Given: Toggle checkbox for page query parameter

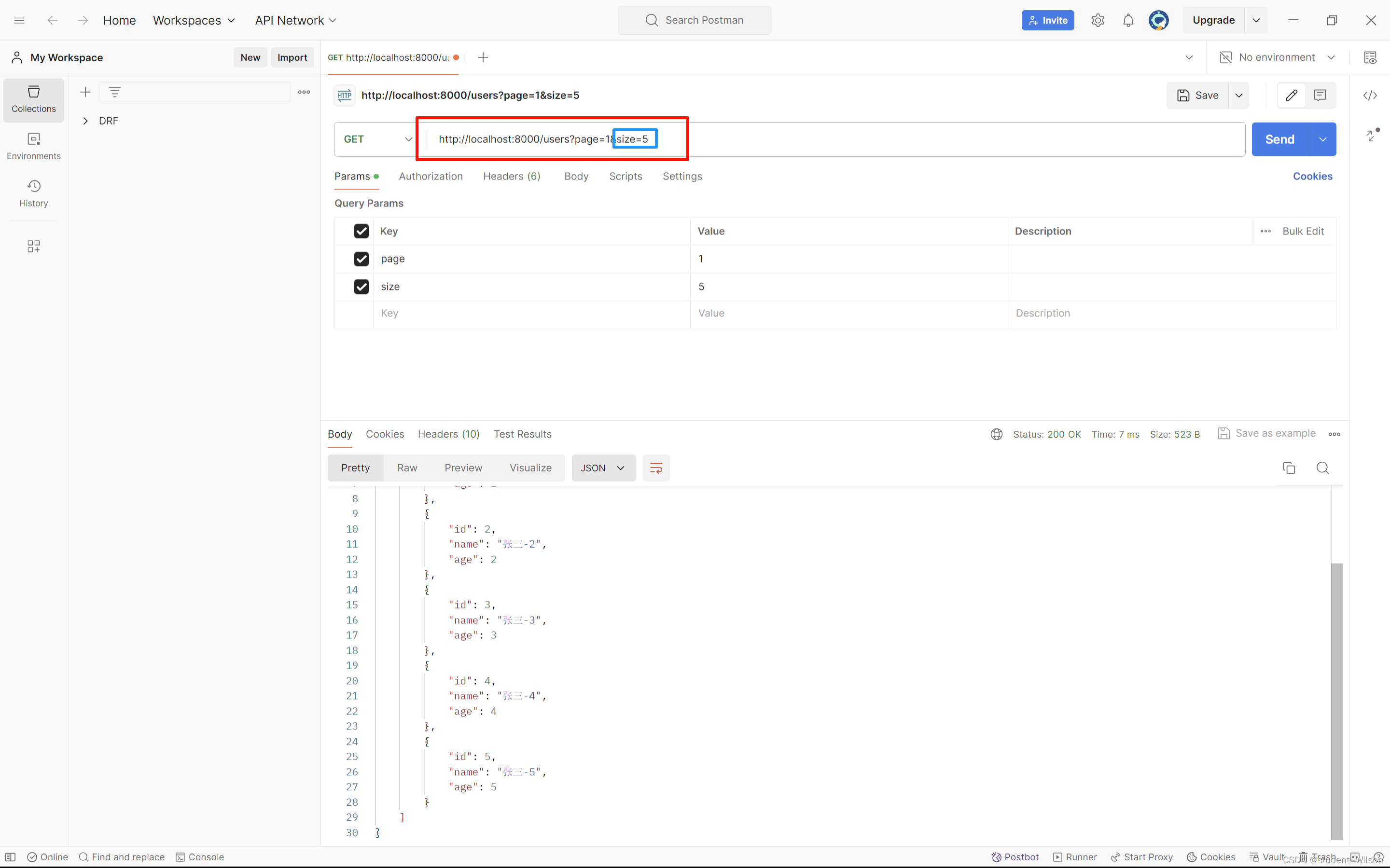Looking at the screenshot, I should (362, 259).
